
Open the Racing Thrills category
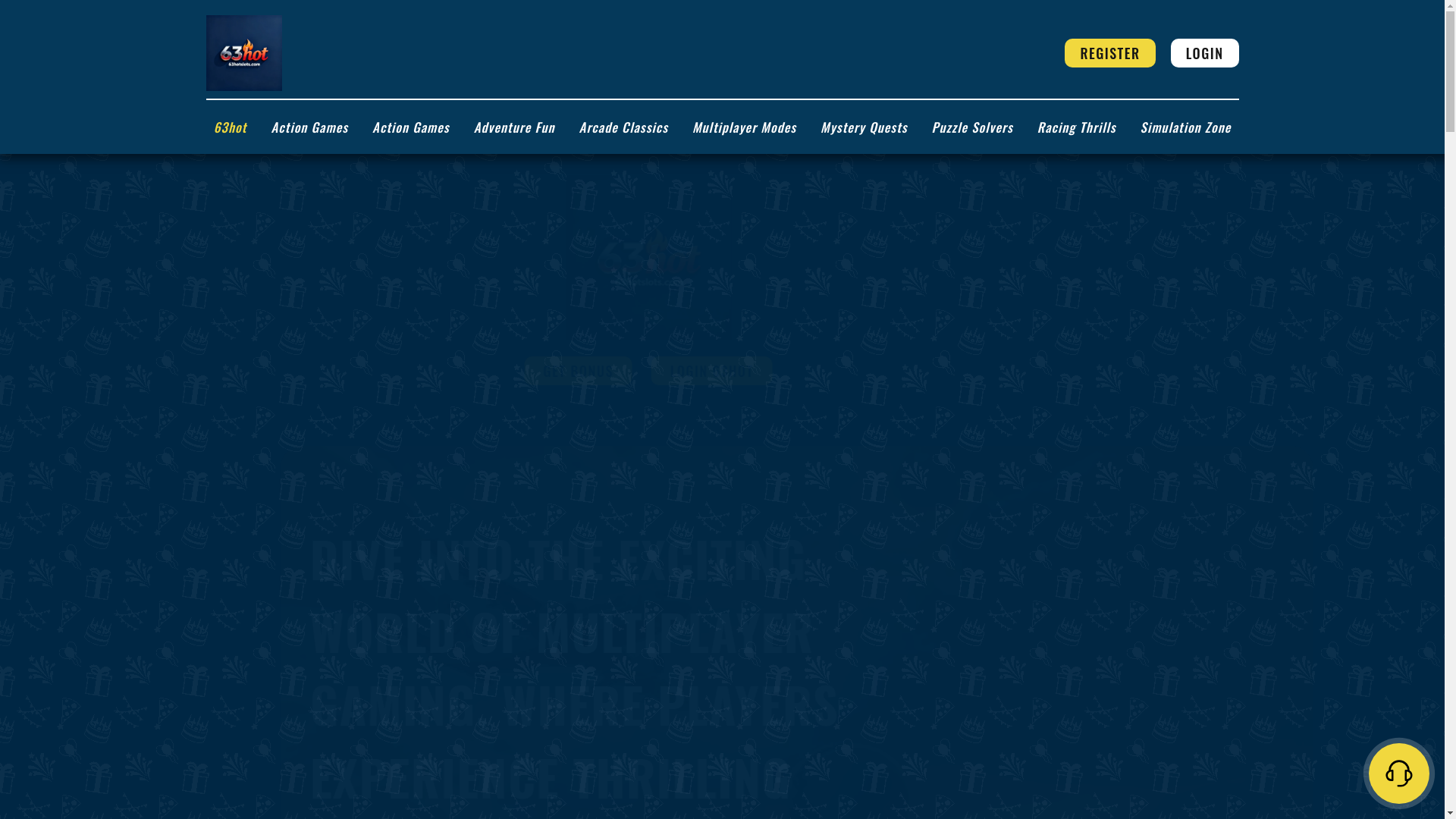click(1075, 127)
